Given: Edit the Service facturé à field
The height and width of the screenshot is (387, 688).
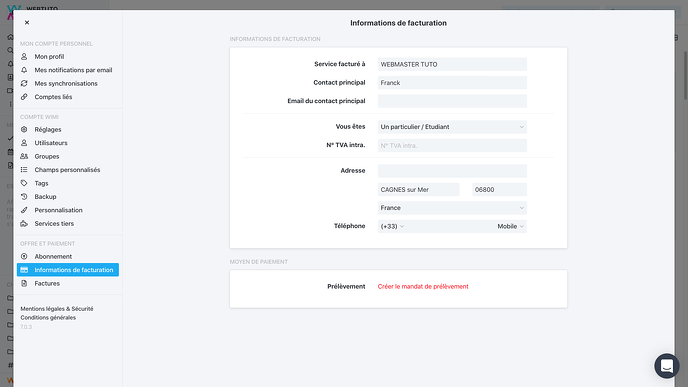Looking at the screenshot, I should pyautogui.click(x=452, y=64).
